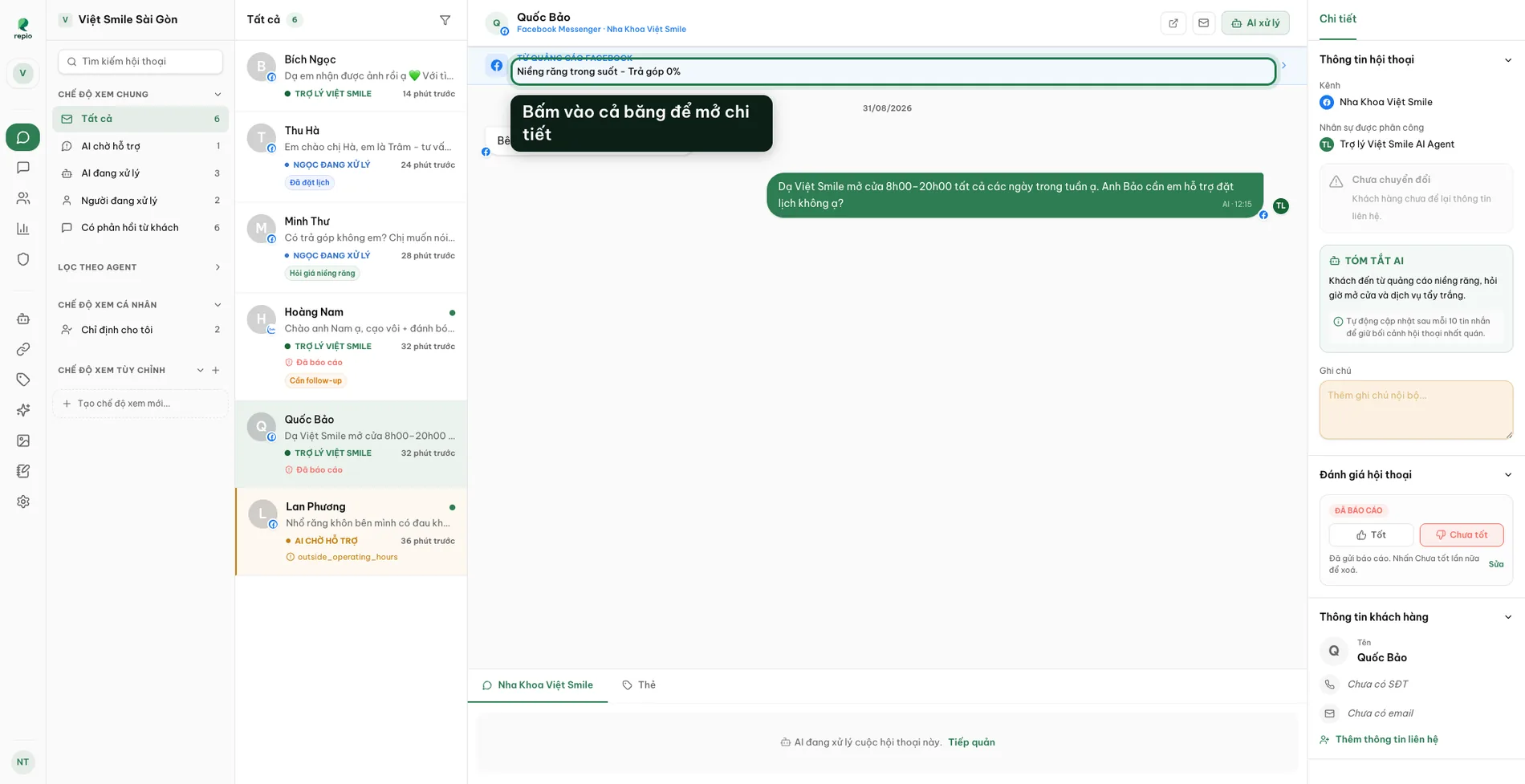
Task: Click the plus icon next to Chế độ xem tùy chỉnh
Action: pos(215,370)
